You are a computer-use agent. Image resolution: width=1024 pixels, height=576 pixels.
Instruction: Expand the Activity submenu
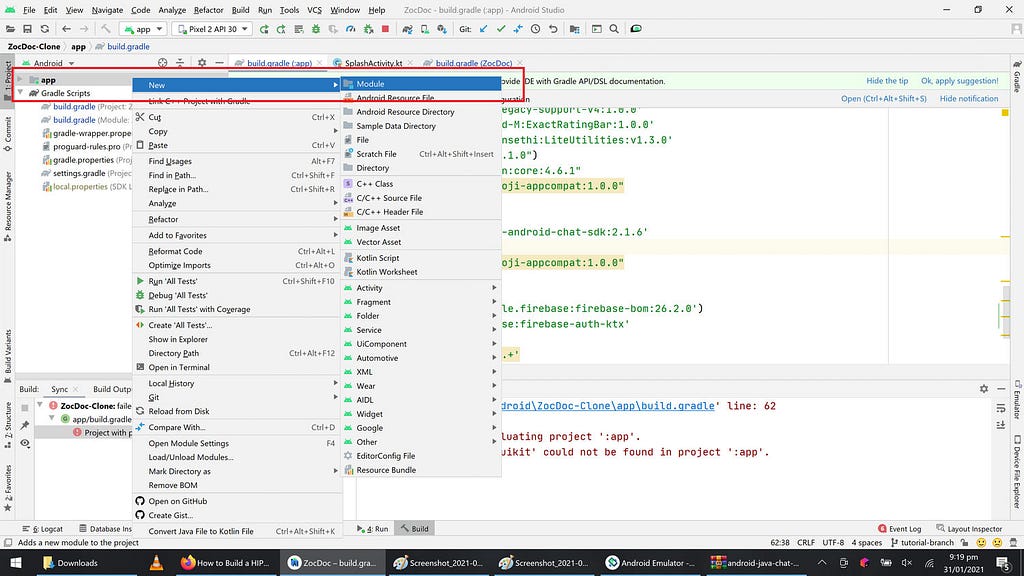pos(421,288)
